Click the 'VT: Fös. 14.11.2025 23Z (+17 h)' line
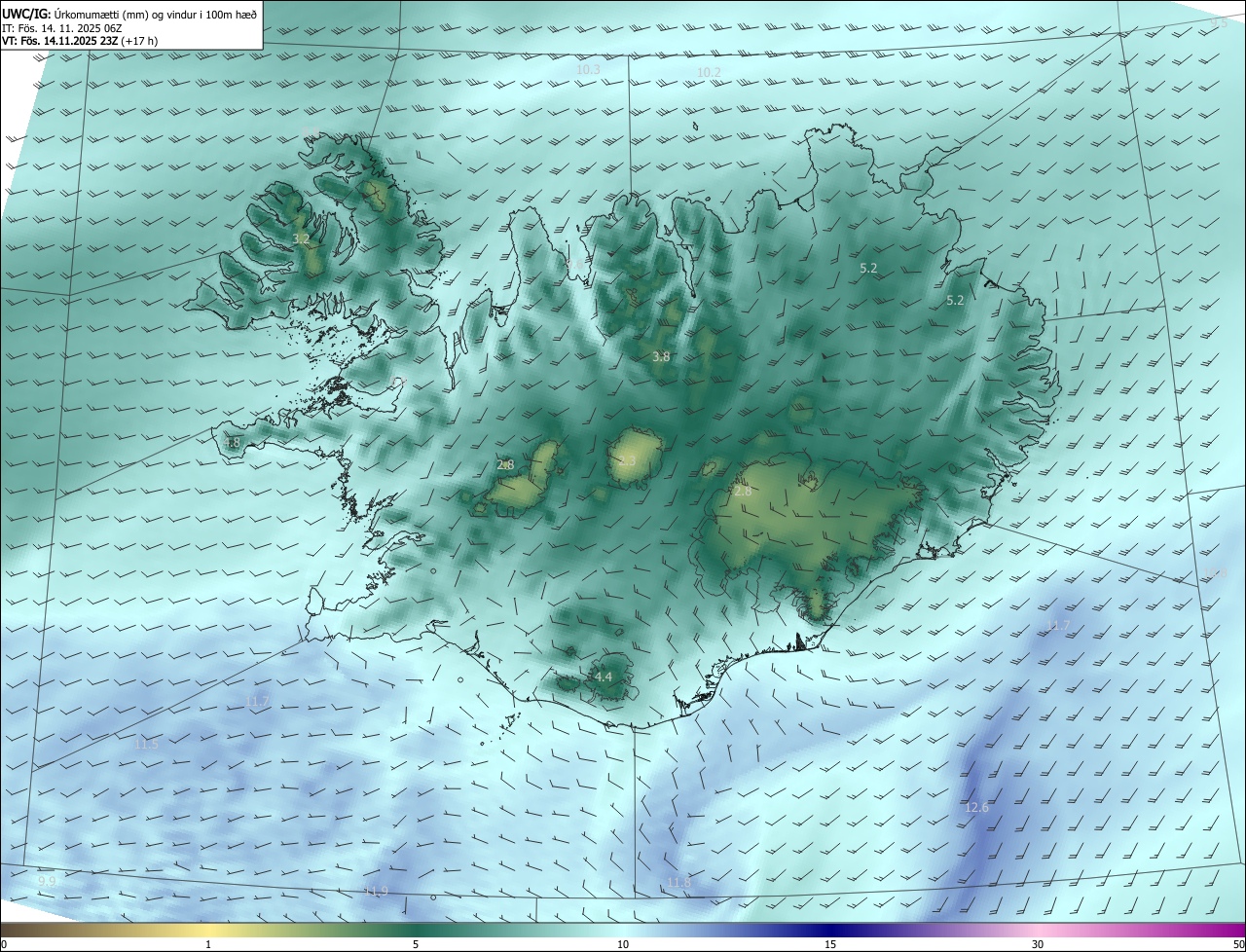This screenshot has width=1246, height=952. click(x=80, y=41)
